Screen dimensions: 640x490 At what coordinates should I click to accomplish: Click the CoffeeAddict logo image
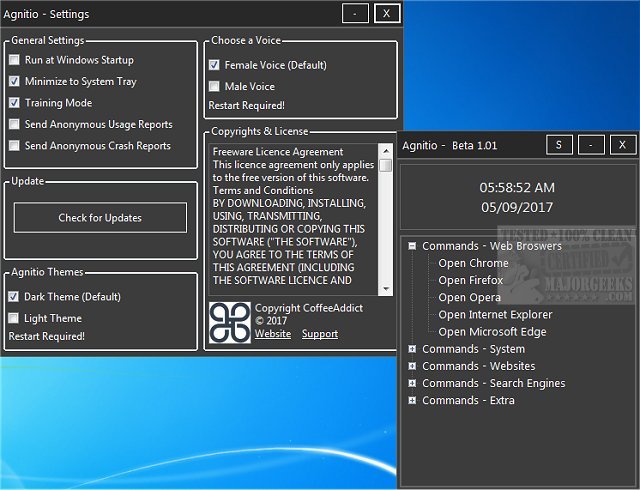pos(230,323)
